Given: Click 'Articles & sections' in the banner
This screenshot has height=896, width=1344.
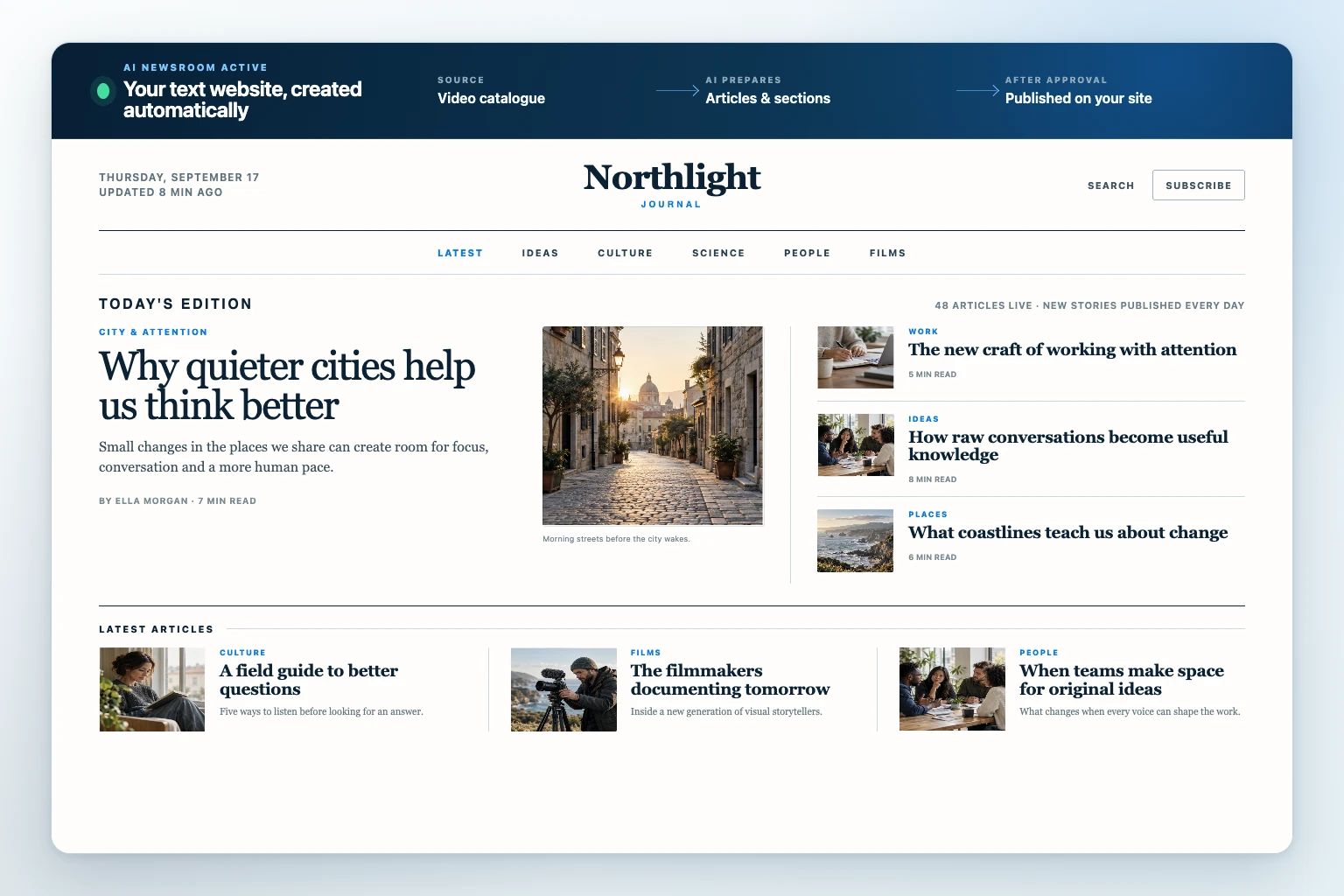Looking at the screenshot, I should click(767, 98).
